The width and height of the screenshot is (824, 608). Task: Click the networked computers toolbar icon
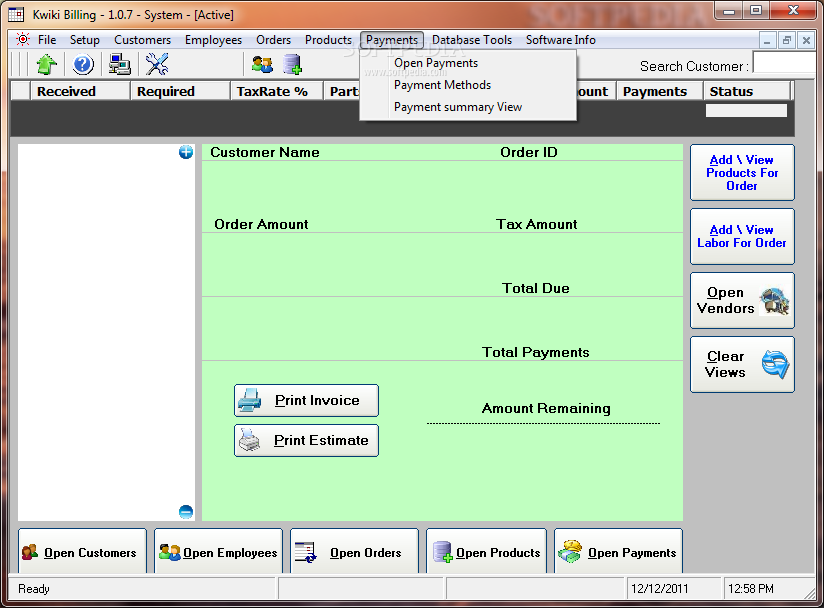(x=120, y=65)
